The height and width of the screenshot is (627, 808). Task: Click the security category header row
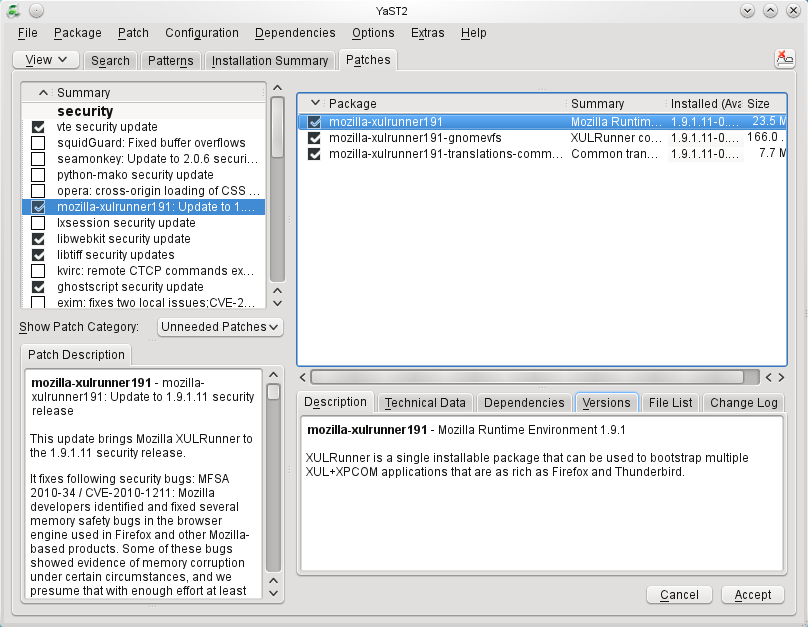(144, 111)
